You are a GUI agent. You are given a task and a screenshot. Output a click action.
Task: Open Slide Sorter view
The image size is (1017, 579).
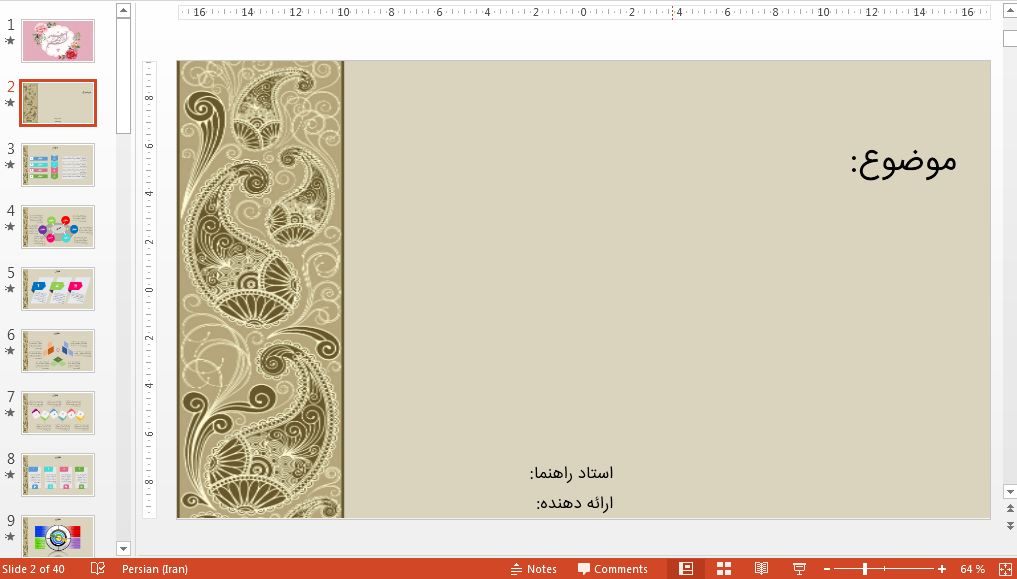(x=723, y=568)
